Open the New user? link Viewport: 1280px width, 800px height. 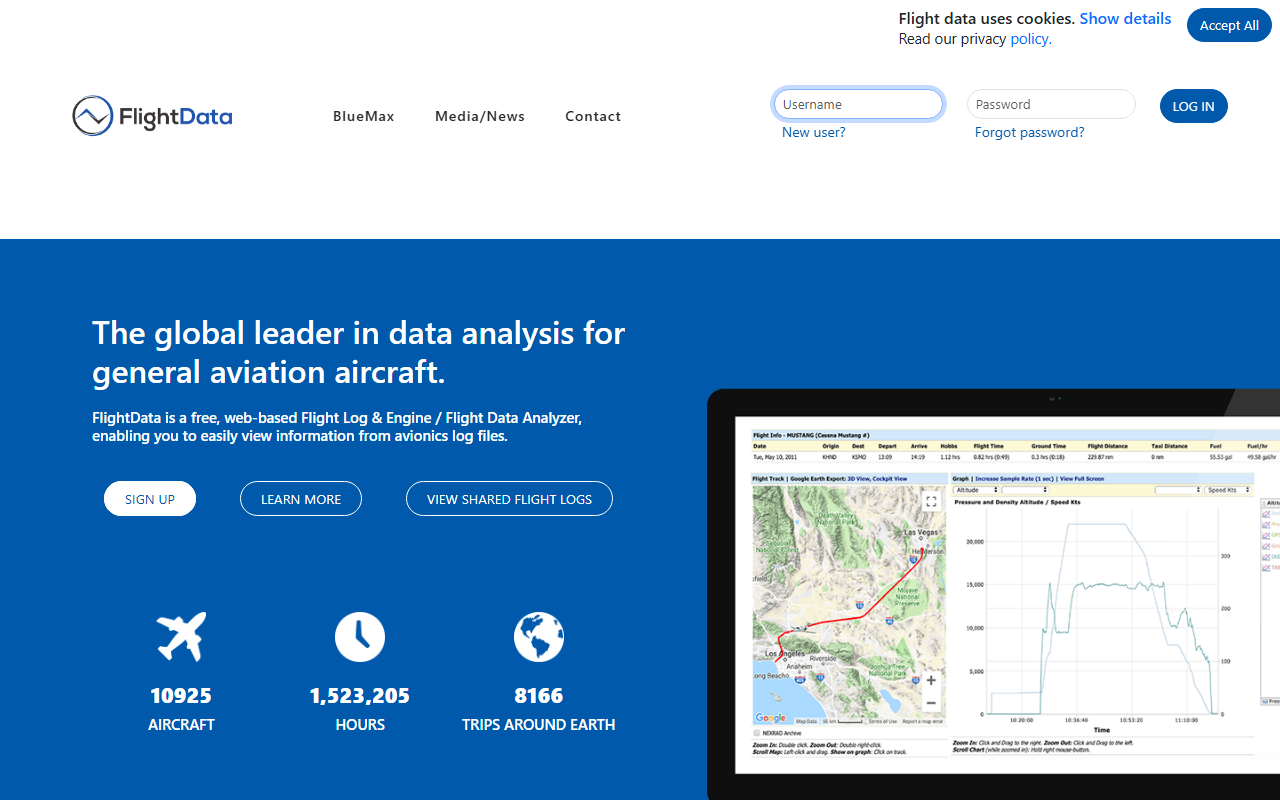click(x=814, y=132)
